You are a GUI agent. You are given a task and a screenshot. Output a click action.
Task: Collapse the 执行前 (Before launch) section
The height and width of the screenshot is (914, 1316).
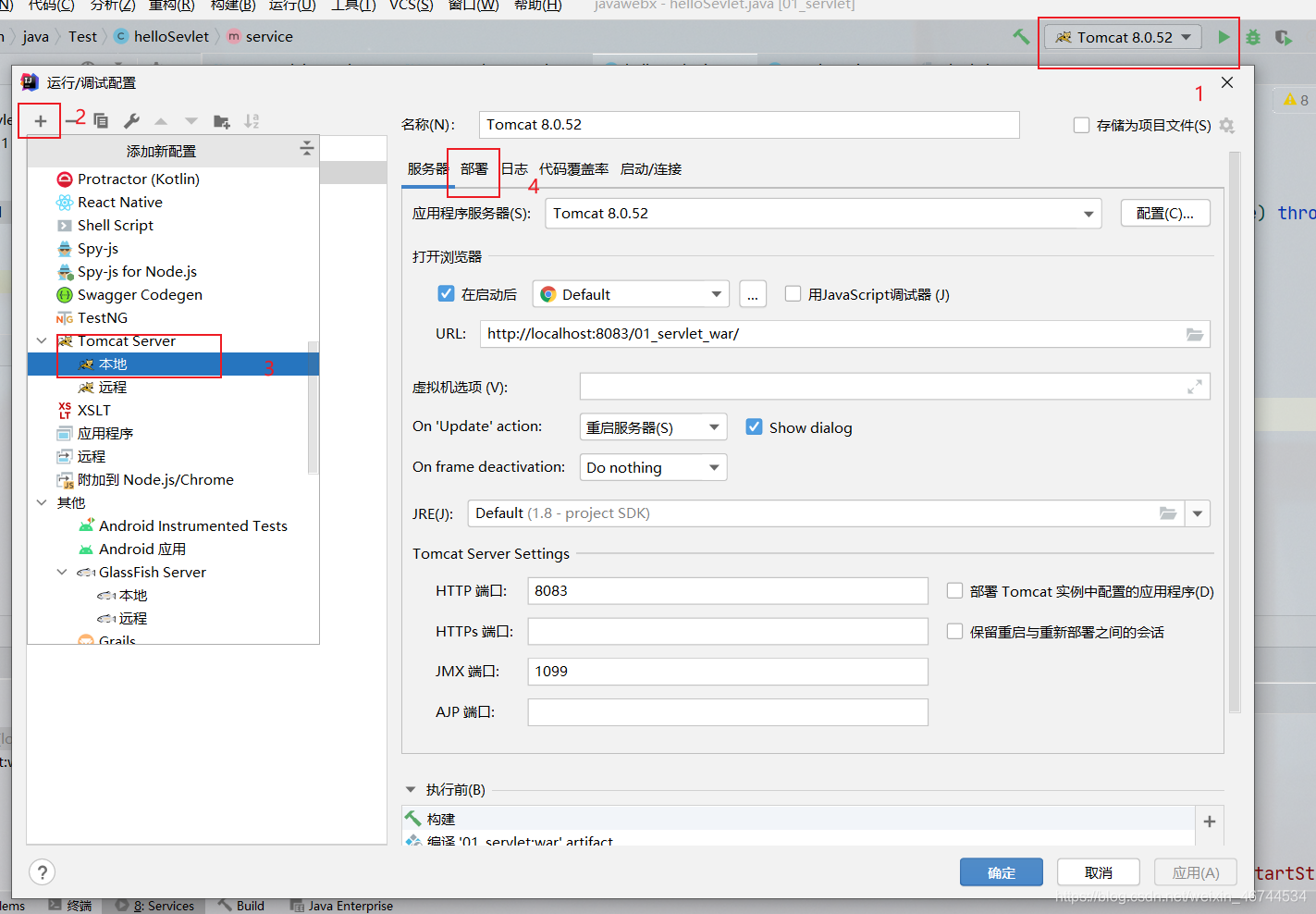411,789
